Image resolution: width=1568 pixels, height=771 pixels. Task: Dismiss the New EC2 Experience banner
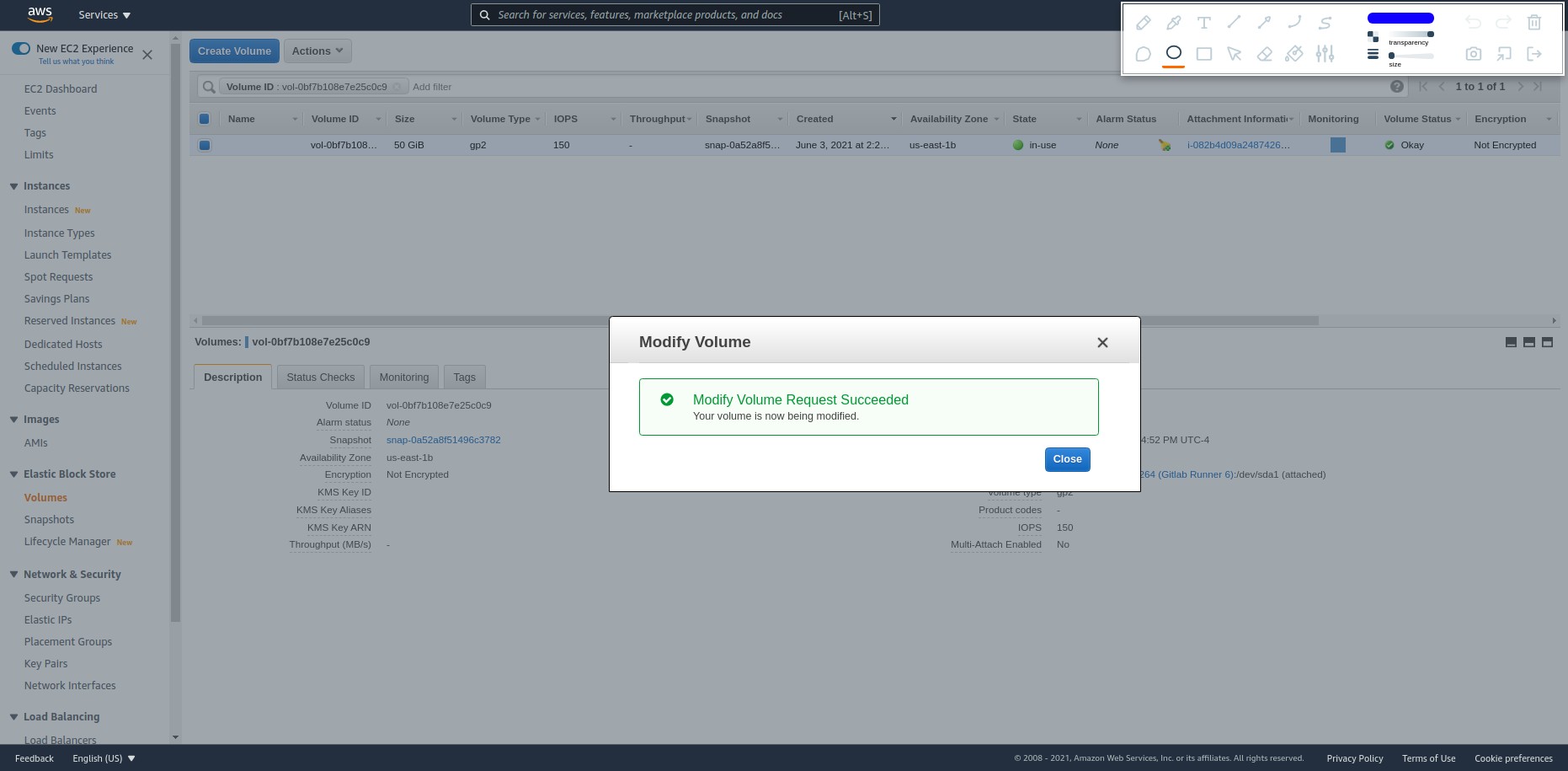[x=147, y=55]
